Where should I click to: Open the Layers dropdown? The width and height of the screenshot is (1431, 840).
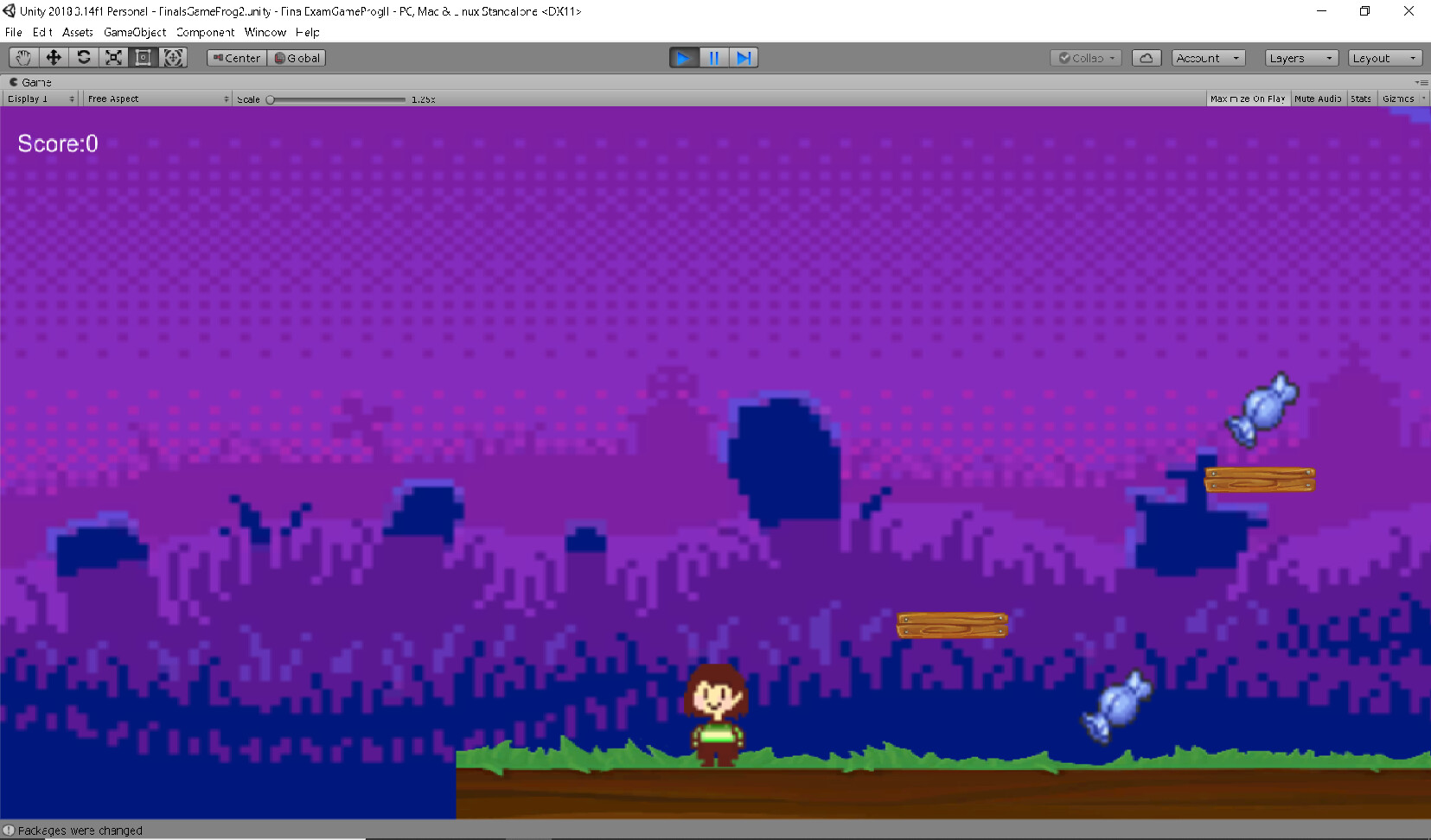(1300, 57)
